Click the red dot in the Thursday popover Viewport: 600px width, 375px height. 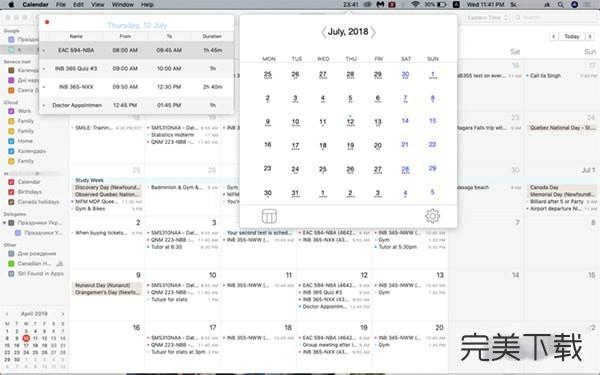click(47, 22)
